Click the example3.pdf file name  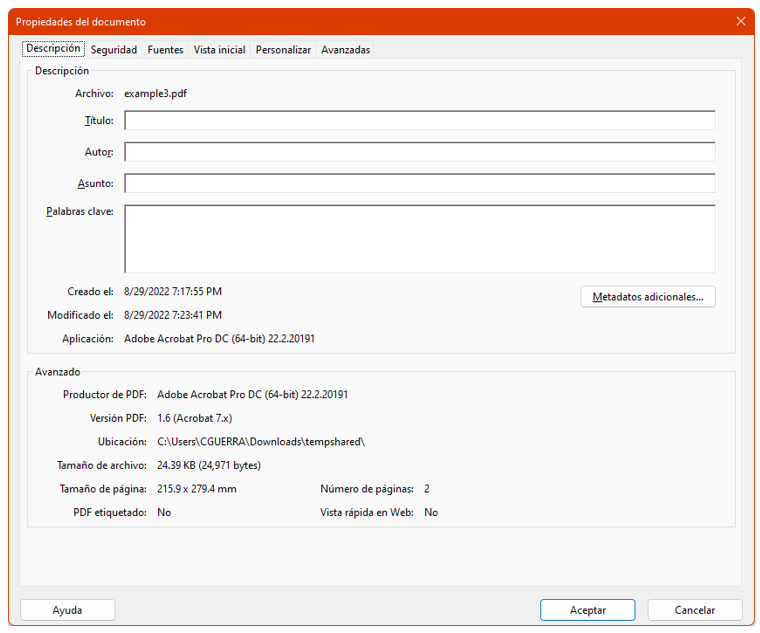155,94
